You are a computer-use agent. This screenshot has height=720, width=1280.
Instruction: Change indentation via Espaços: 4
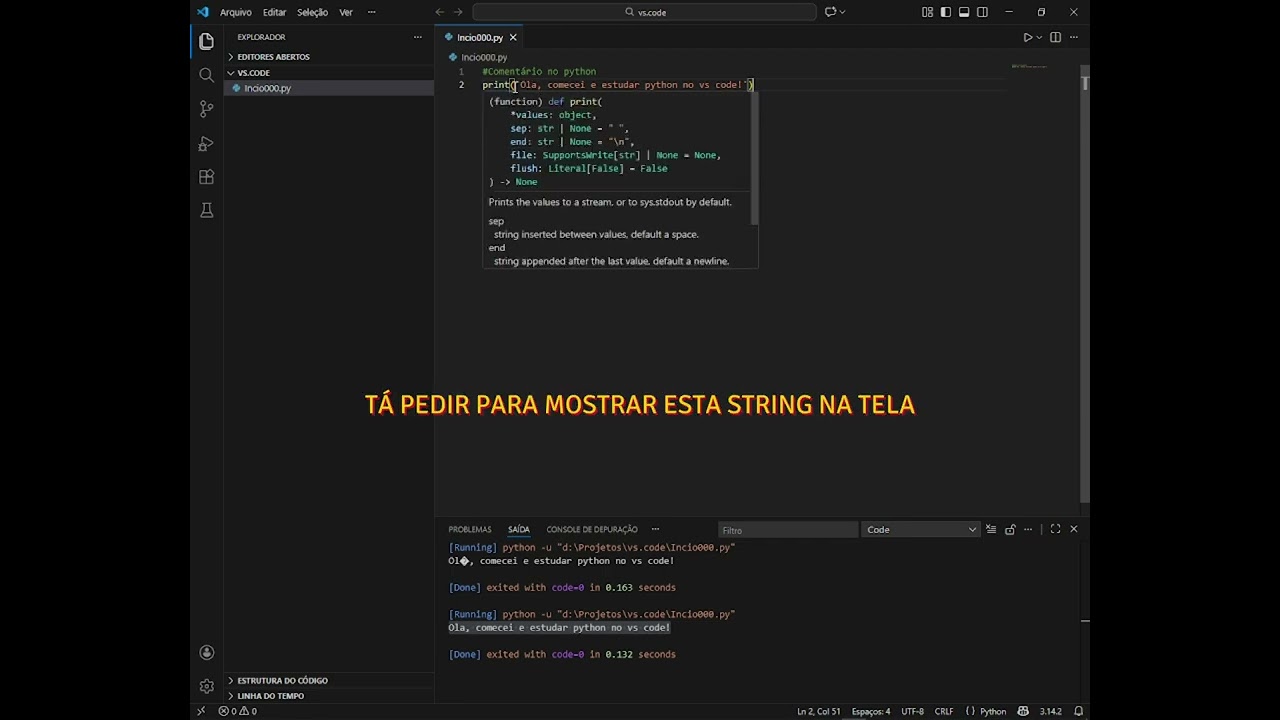click(x=871, y=711)
